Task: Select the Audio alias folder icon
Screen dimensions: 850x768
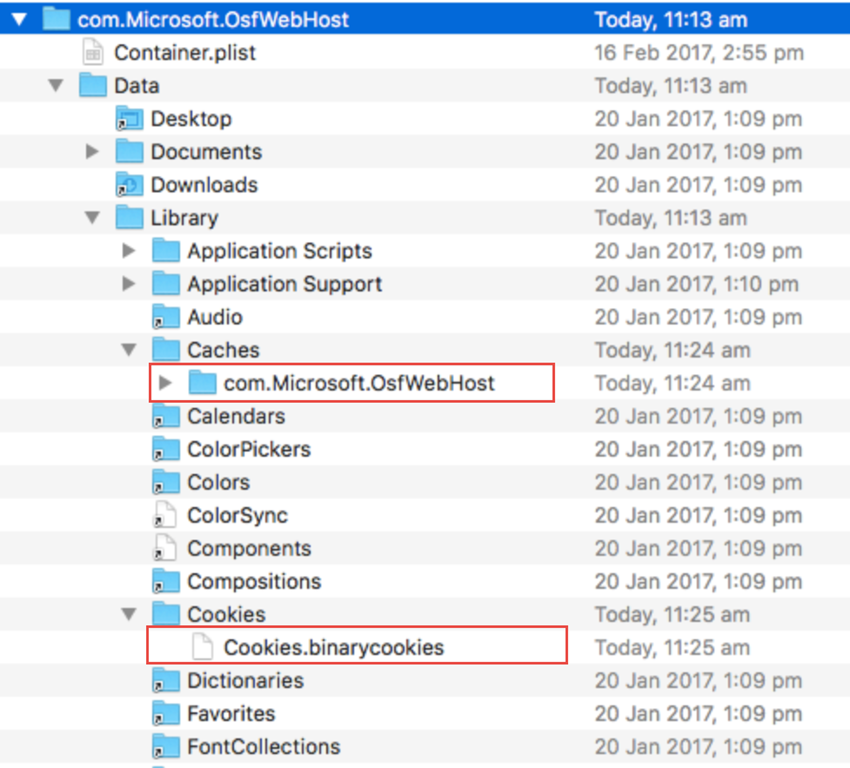Action: [x=165, y=317]
